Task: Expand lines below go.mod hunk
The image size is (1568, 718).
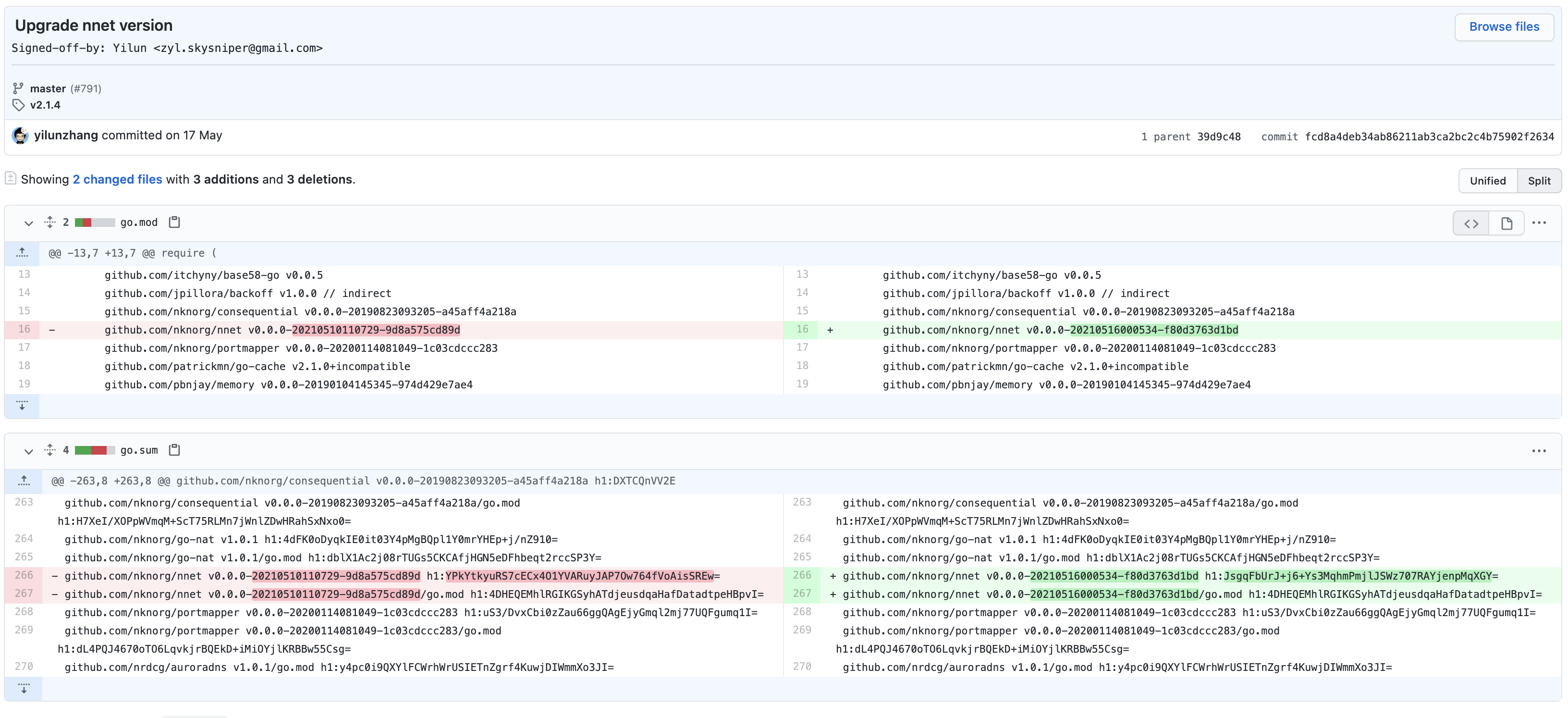Action: tap(22, 406)
